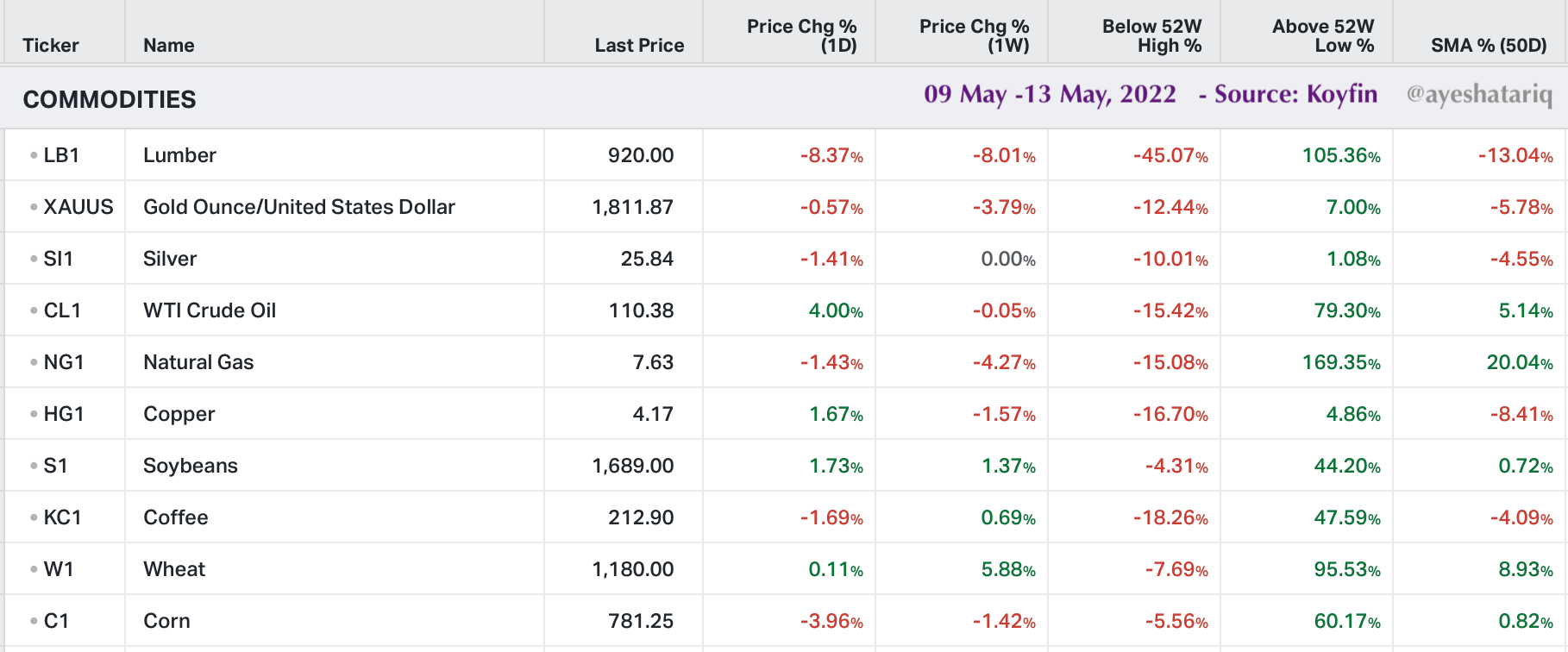Sort by SMA % (50D) header
This screenshot has height=652, width=1568.
[1489, 45]
